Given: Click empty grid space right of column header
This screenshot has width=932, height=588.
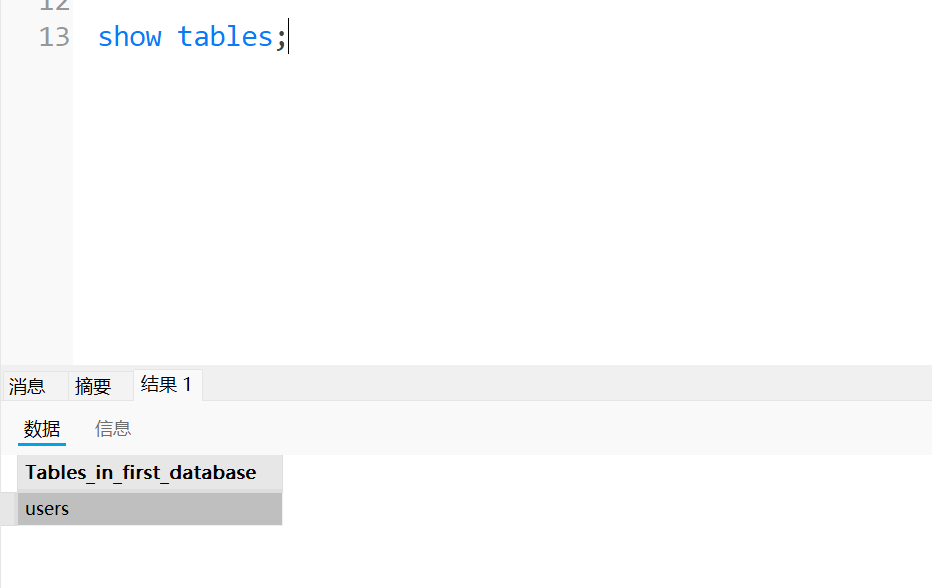Looking at the screenshot, I should tap(600, 473).
